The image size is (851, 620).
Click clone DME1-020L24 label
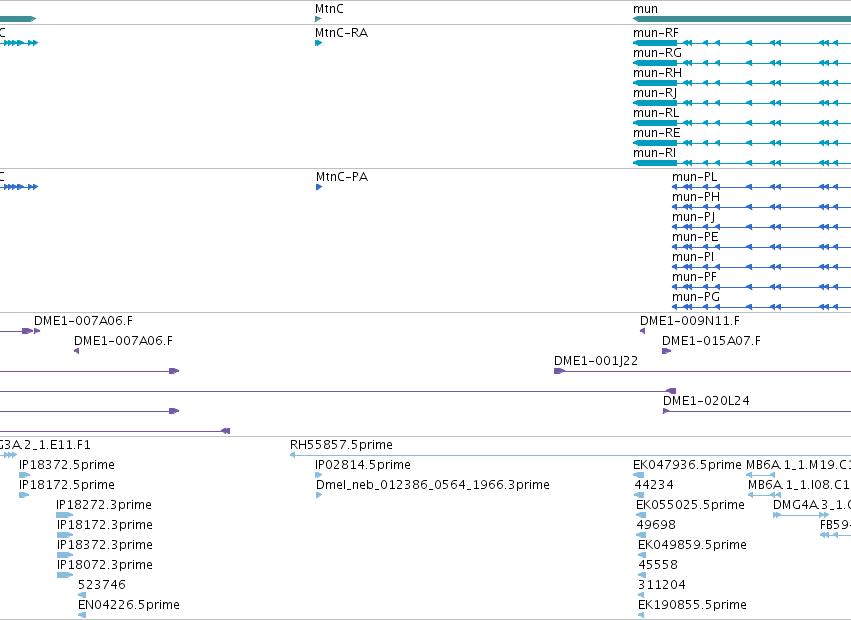706,401
